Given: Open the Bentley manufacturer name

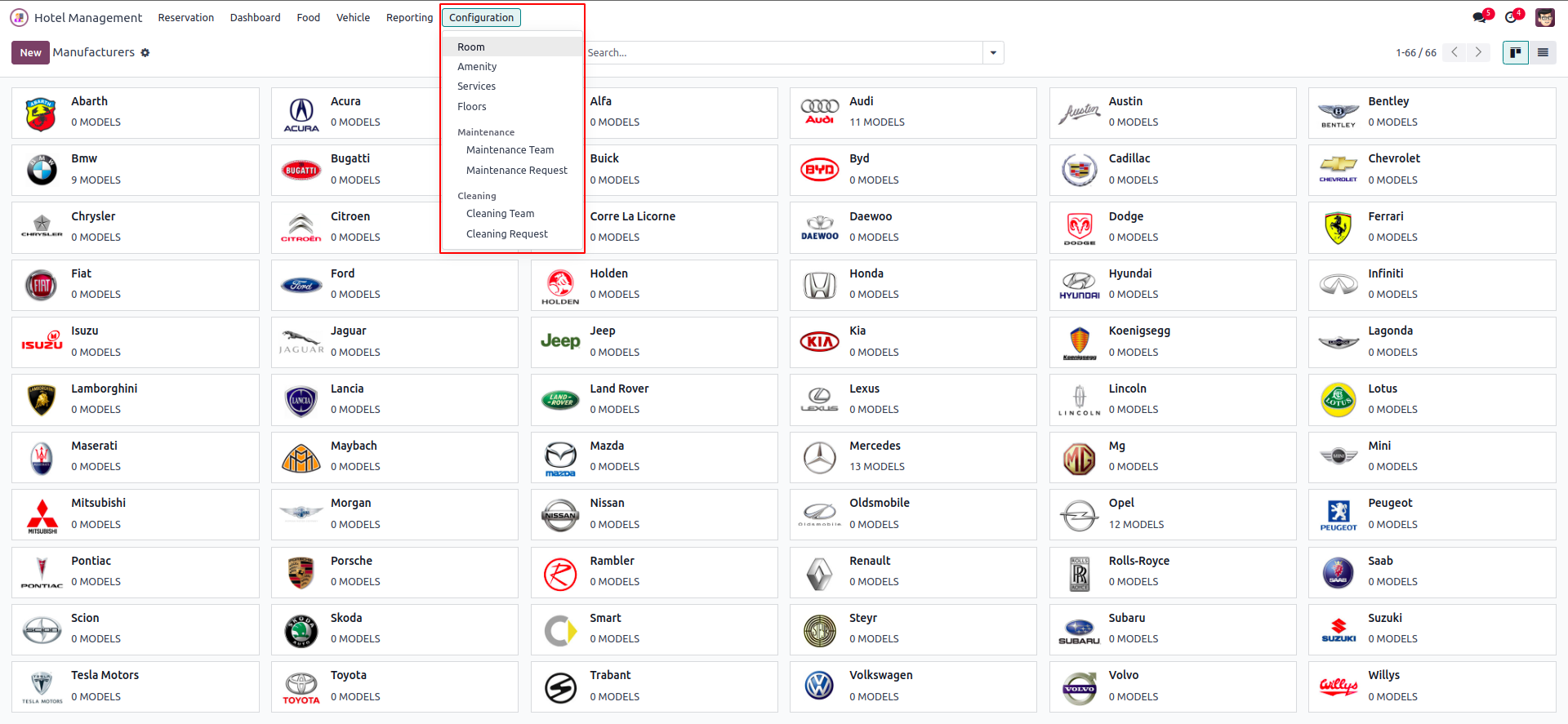Looking at the screenshot, I should 1388,101.
